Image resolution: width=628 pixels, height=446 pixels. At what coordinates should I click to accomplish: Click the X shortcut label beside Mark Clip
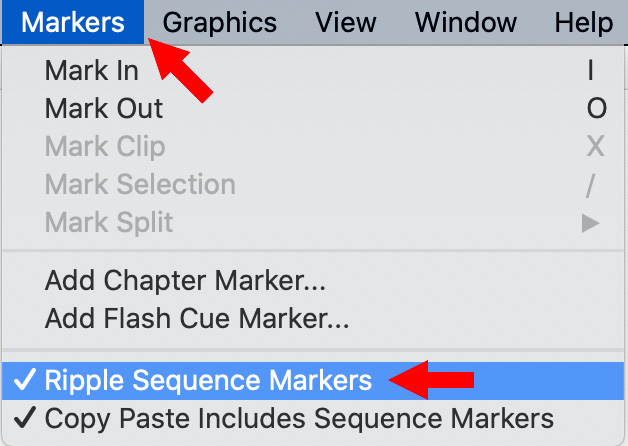(x=595, y=146)
